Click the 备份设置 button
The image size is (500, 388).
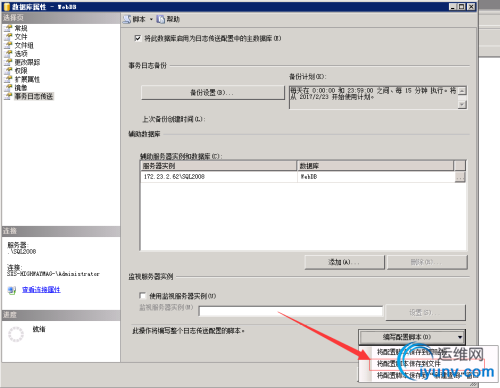[x=213, y=92]
